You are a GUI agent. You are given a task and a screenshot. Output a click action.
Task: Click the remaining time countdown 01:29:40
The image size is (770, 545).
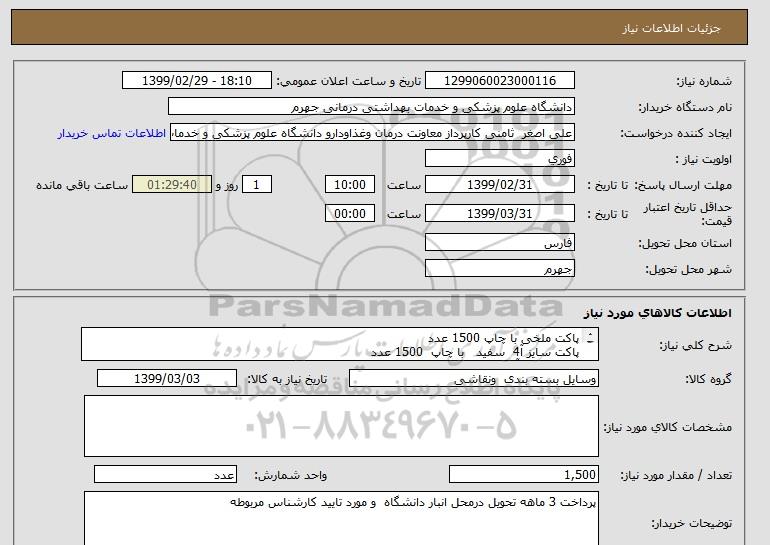click(x=172, y=185)
